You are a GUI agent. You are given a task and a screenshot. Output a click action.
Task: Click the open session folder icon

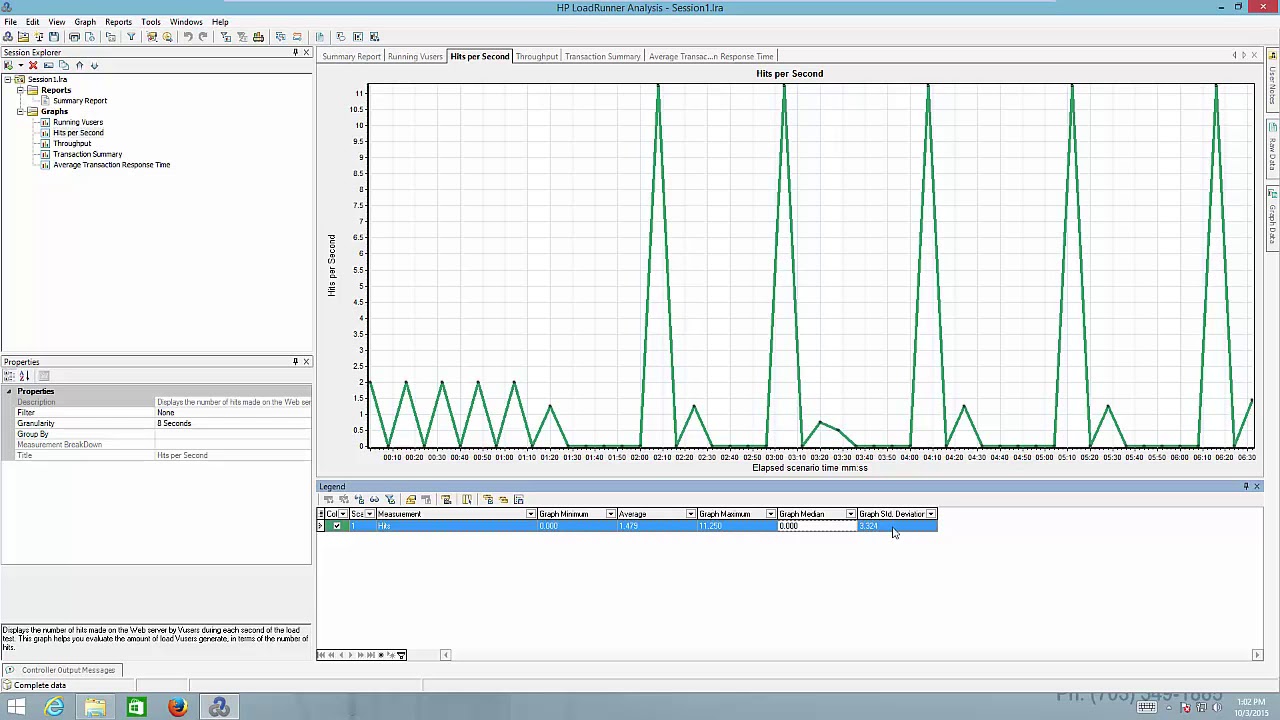23,37
